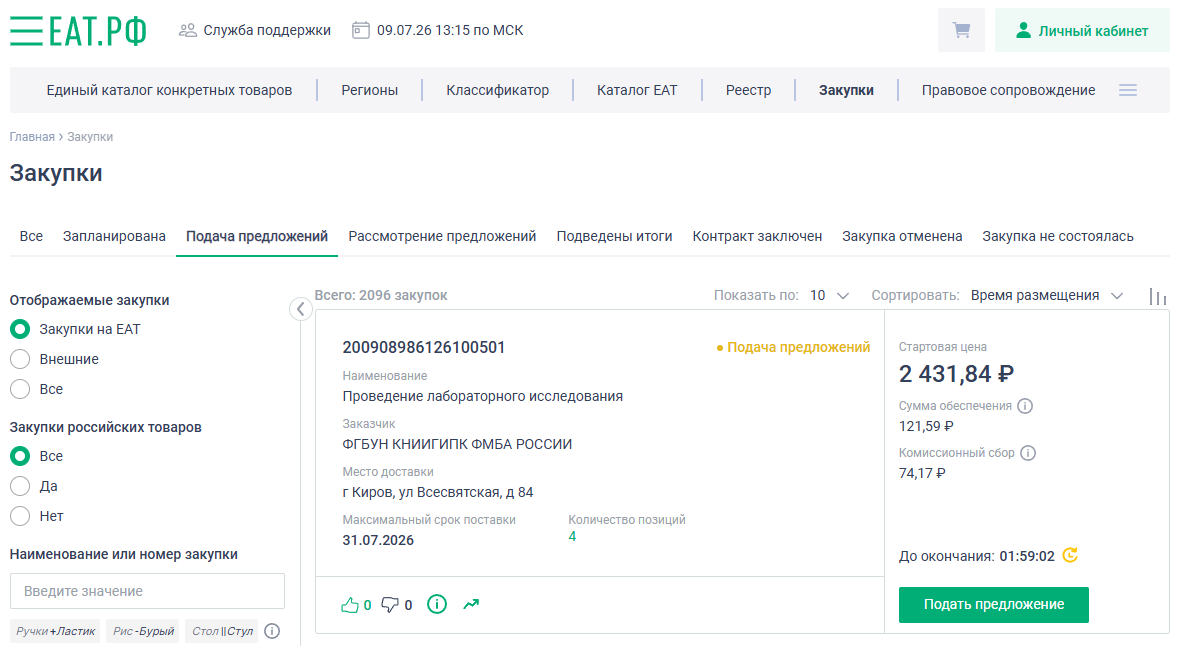Select 'Внешние' radio option
Image resolution: width=1179 pixels, height=646 pixels.
click(x=20, y=359)
